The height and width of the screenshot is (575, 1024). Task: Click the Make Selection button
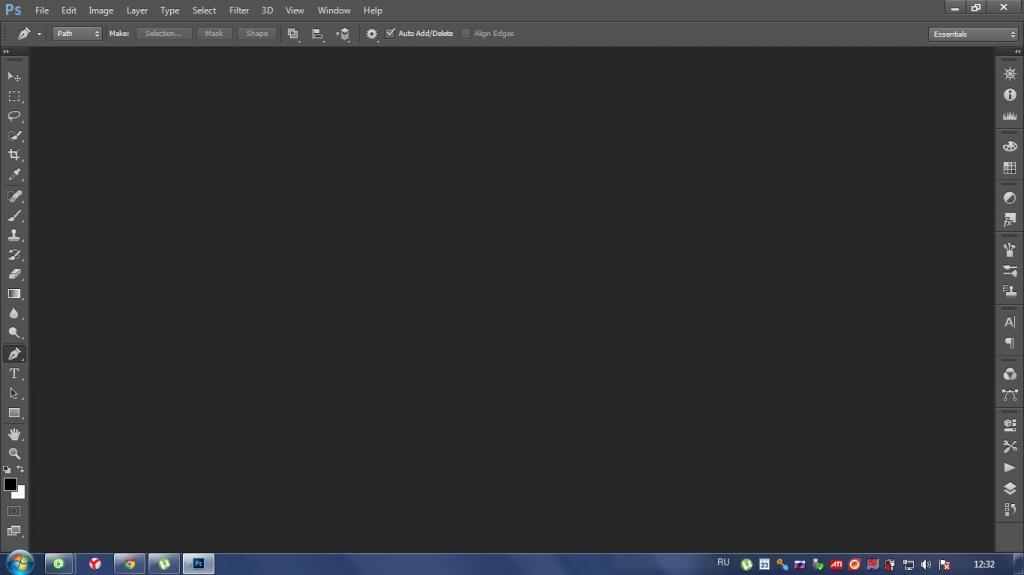click(x=163, y=33)
